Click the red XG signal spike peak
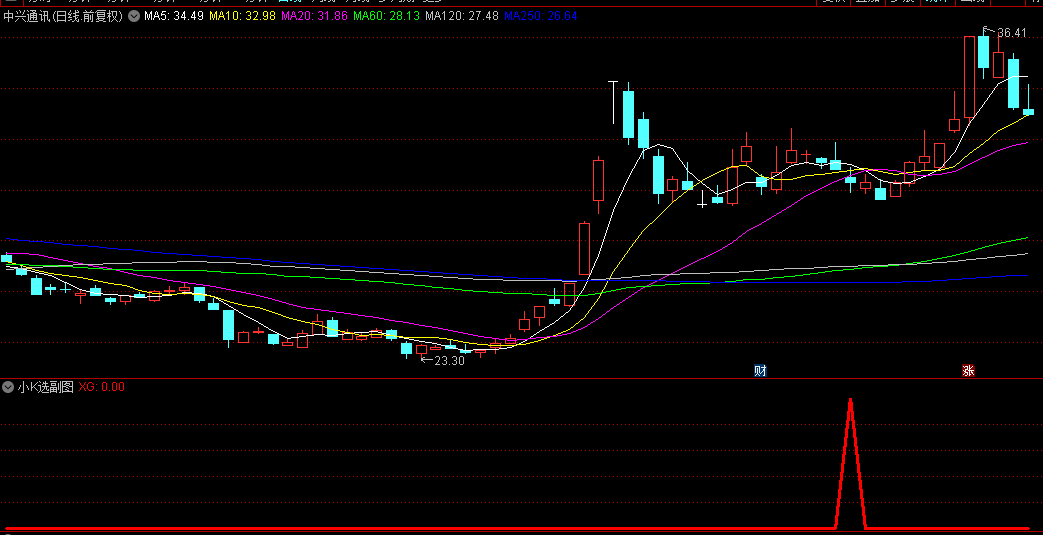This screenshot has height=535, width=1043. tap(850, 400)
